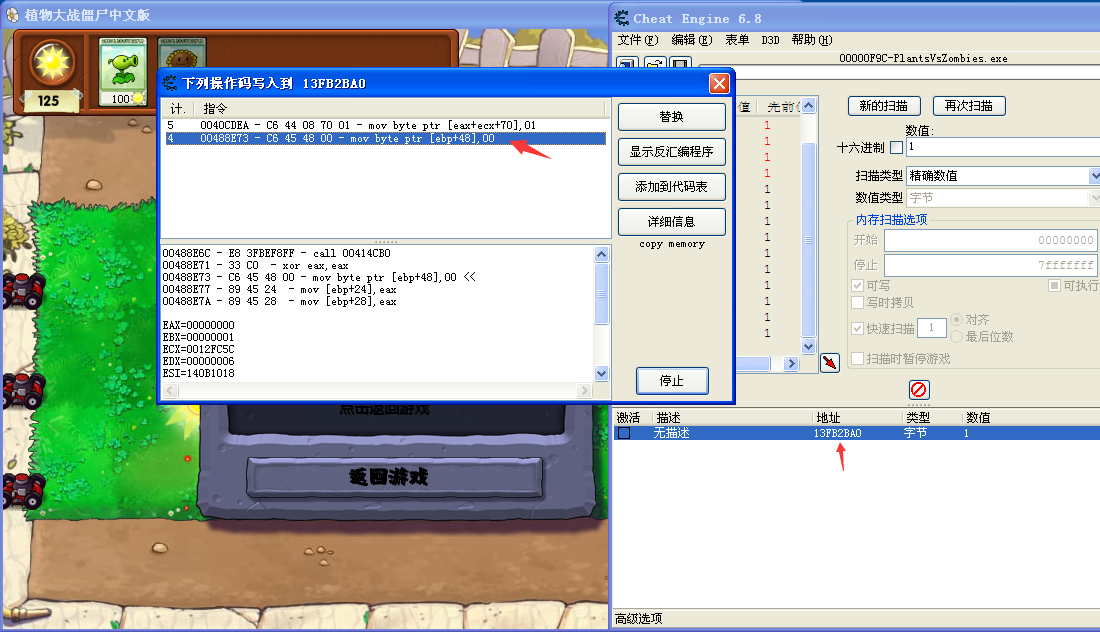1100x632 pixels.
Task: Click the 停止 stop button
Action: click(672, 381)
